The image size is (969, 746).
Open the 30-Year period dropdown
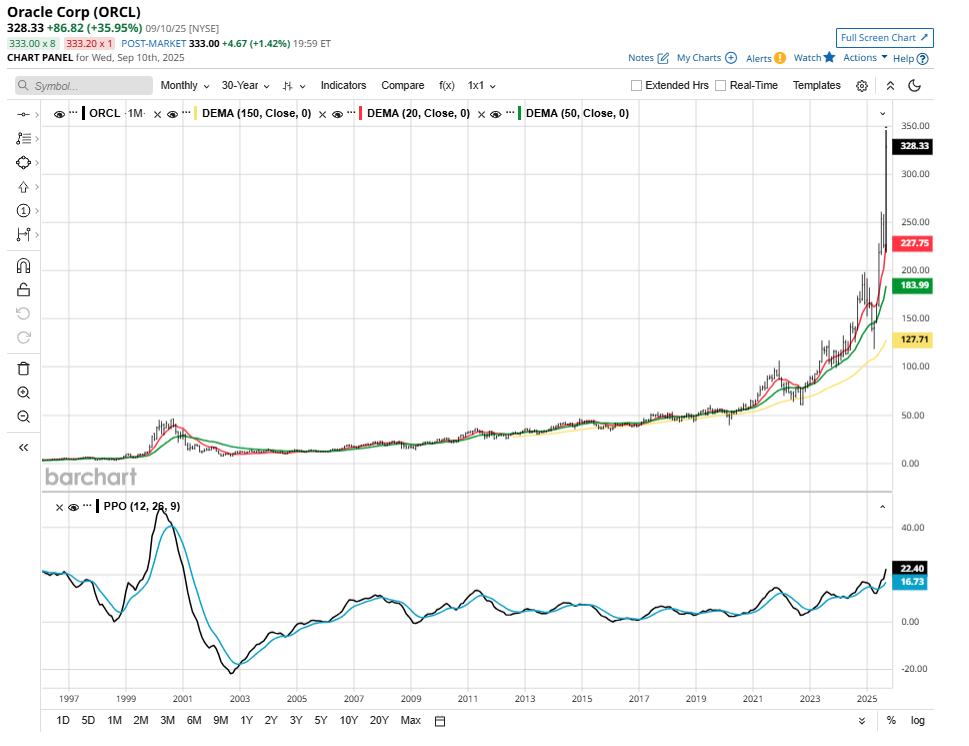245,85
